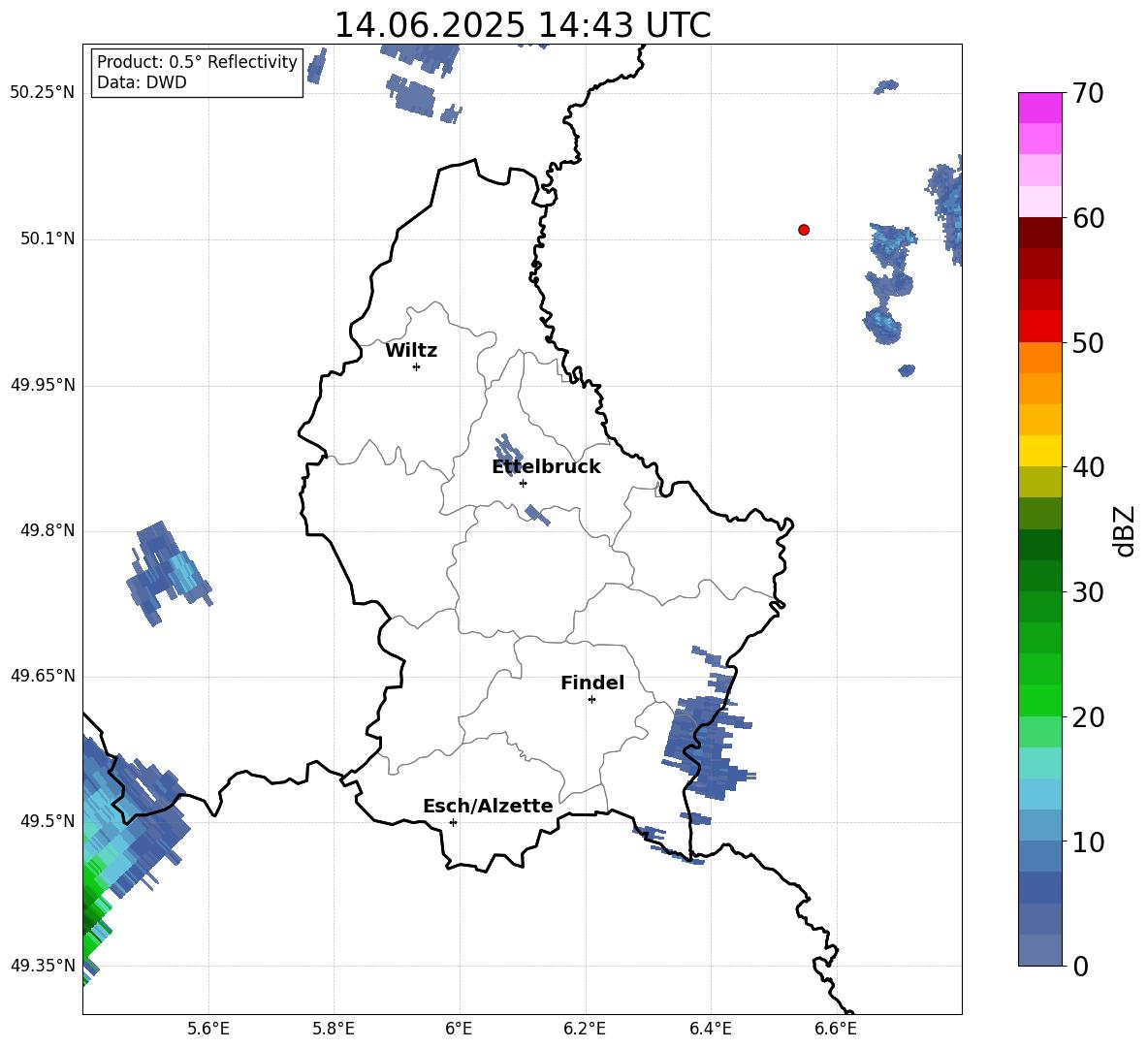Click the 'Ettelbruck' city label
This screenshot has height=1048, width=1148.
[x=546, y=467]
